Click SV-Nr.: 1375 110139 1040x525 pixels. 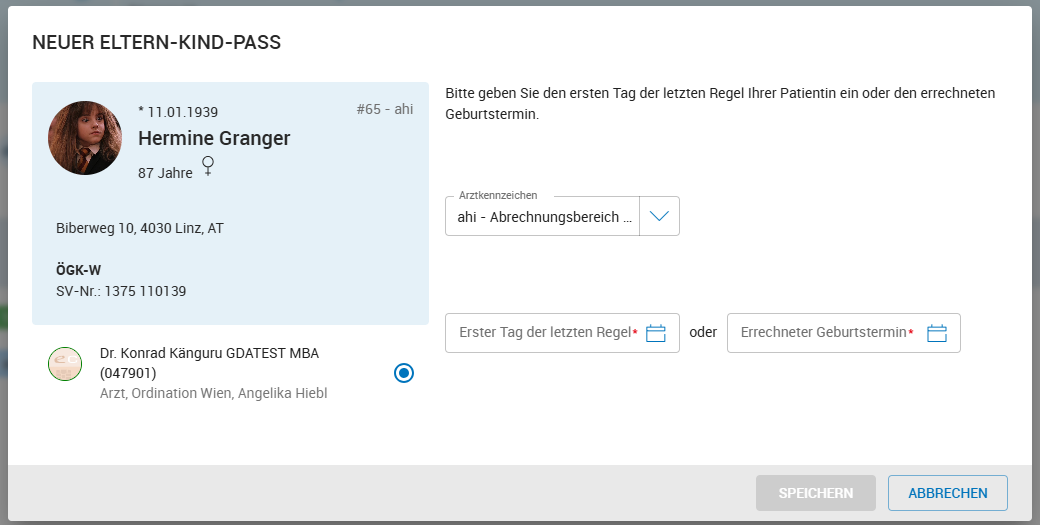coord(121,291)
